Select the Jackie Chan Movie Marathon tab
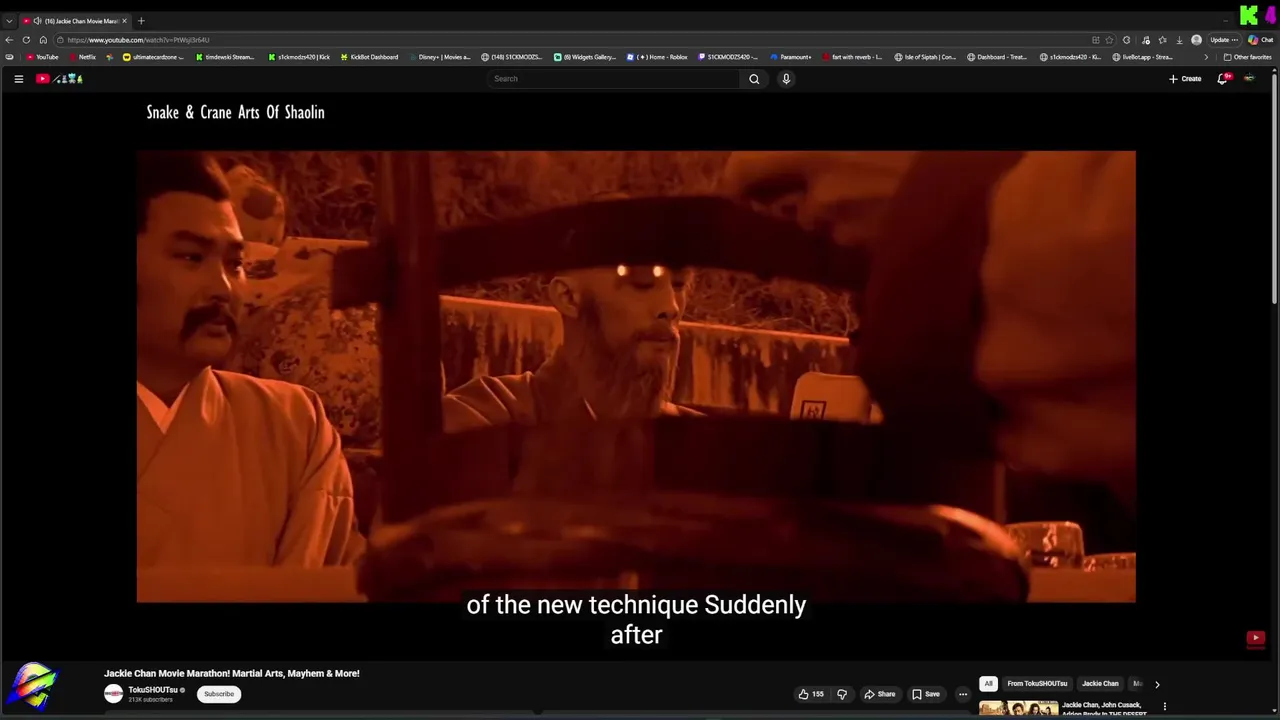 (76, 21)
